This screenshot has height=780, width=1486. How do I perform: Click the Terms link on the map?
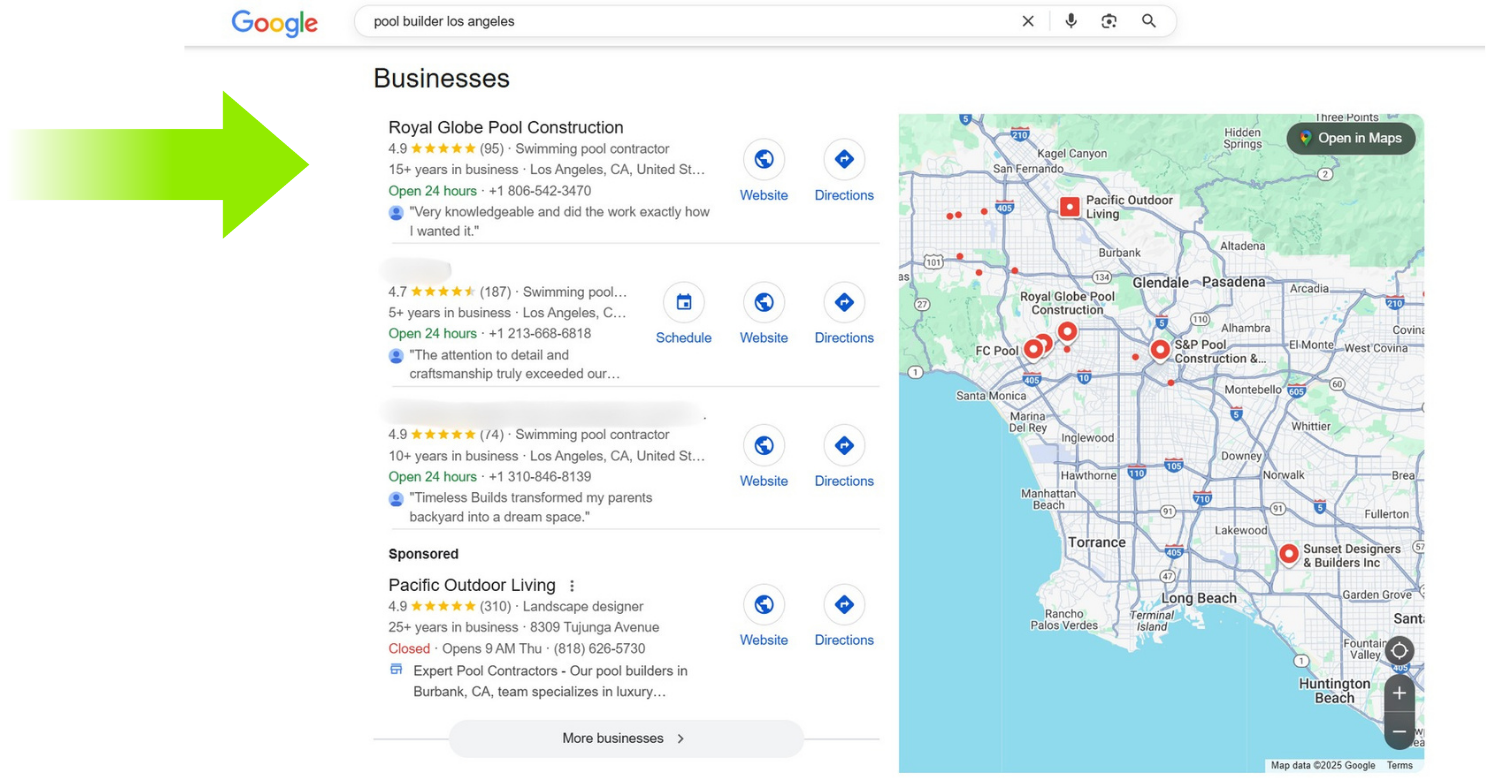(1400, 766)
